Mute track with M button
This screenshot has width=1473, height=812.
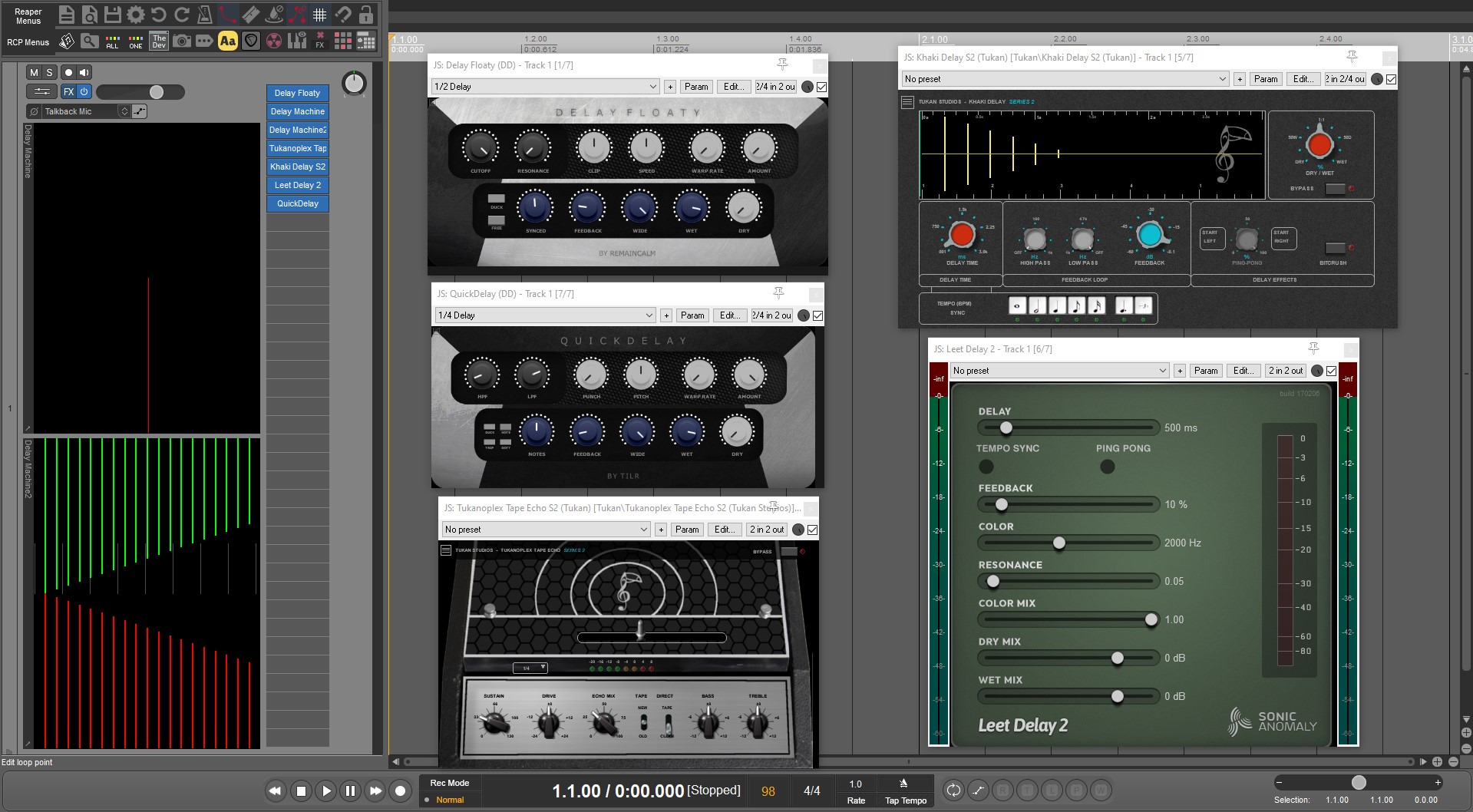click(34, 72)
